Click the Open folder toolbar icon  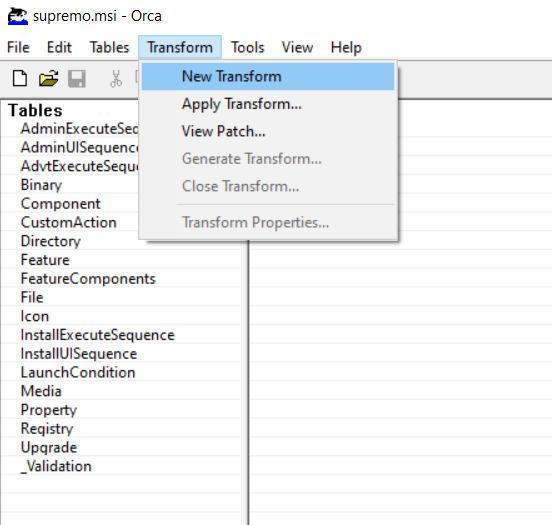point(49,78)
